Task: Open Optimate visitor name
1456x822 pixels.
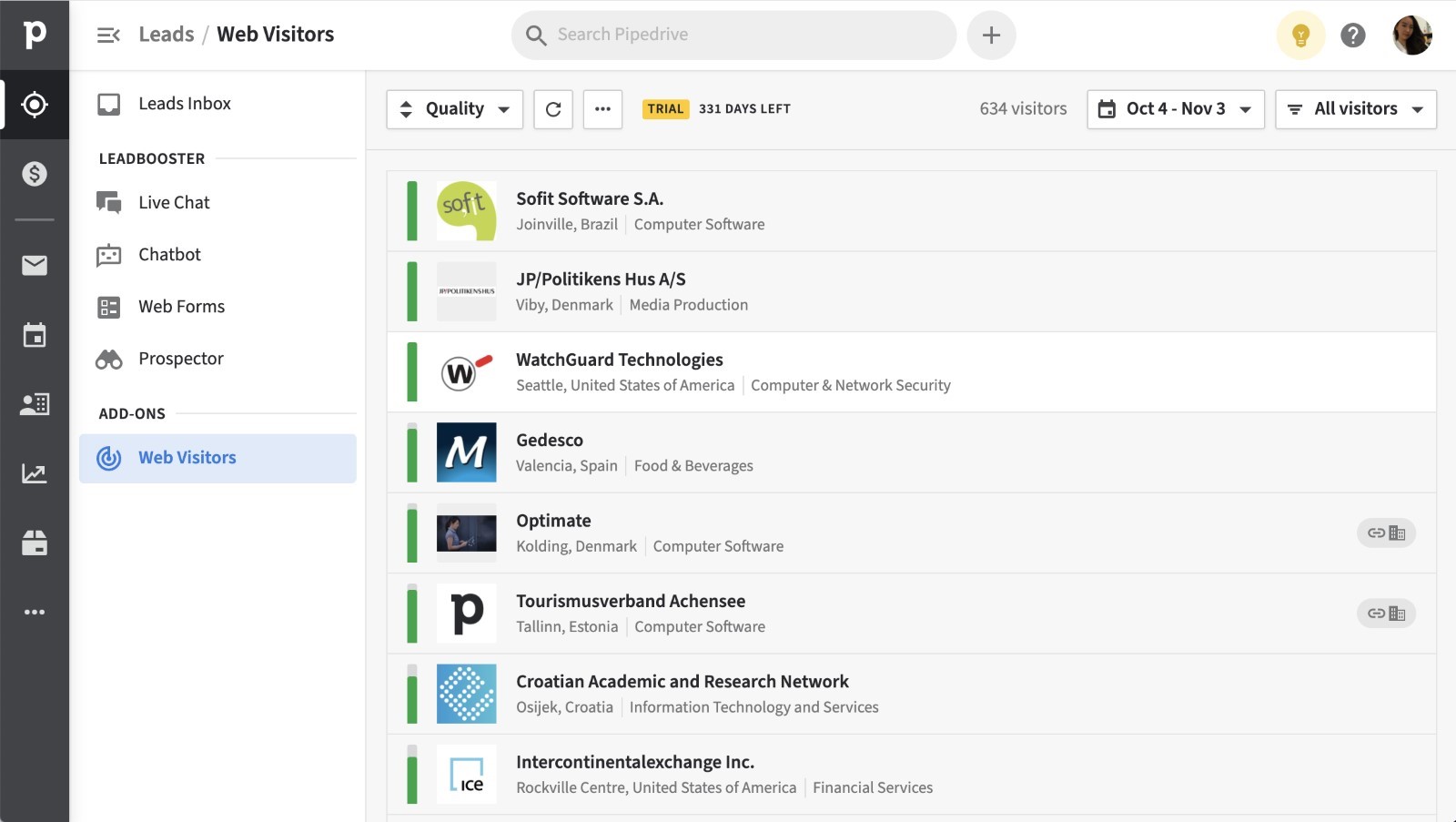Action: 553,521
